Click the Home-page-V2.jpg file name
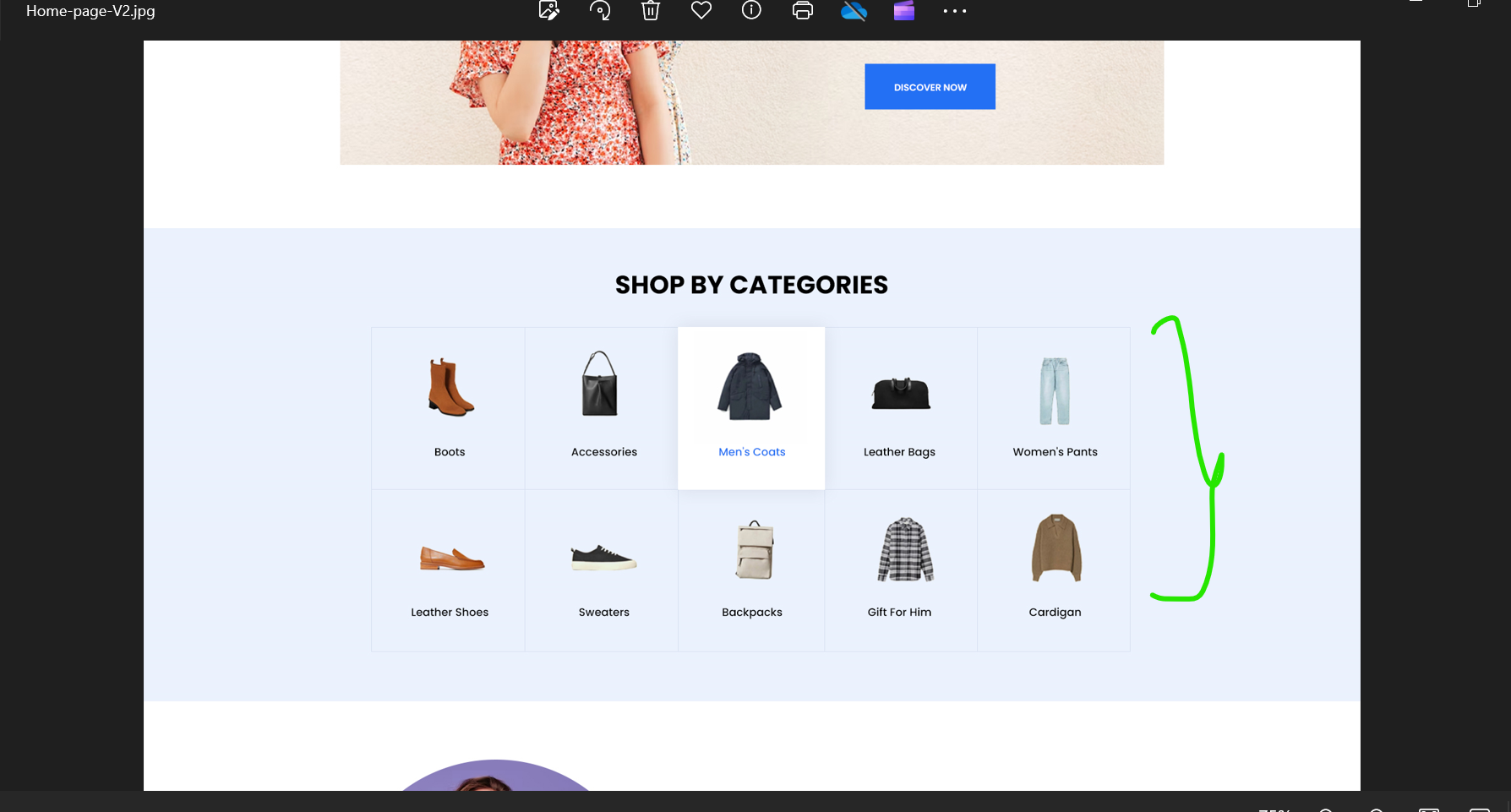1511x812 pixels. tap(90, 11)
